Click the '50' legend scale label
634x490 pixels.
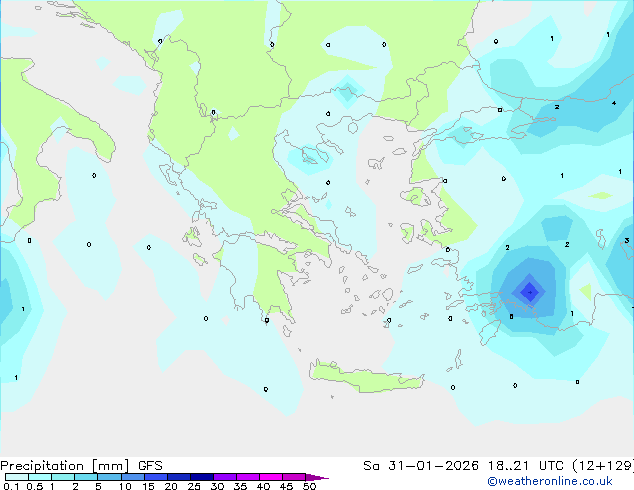[309, 486]
